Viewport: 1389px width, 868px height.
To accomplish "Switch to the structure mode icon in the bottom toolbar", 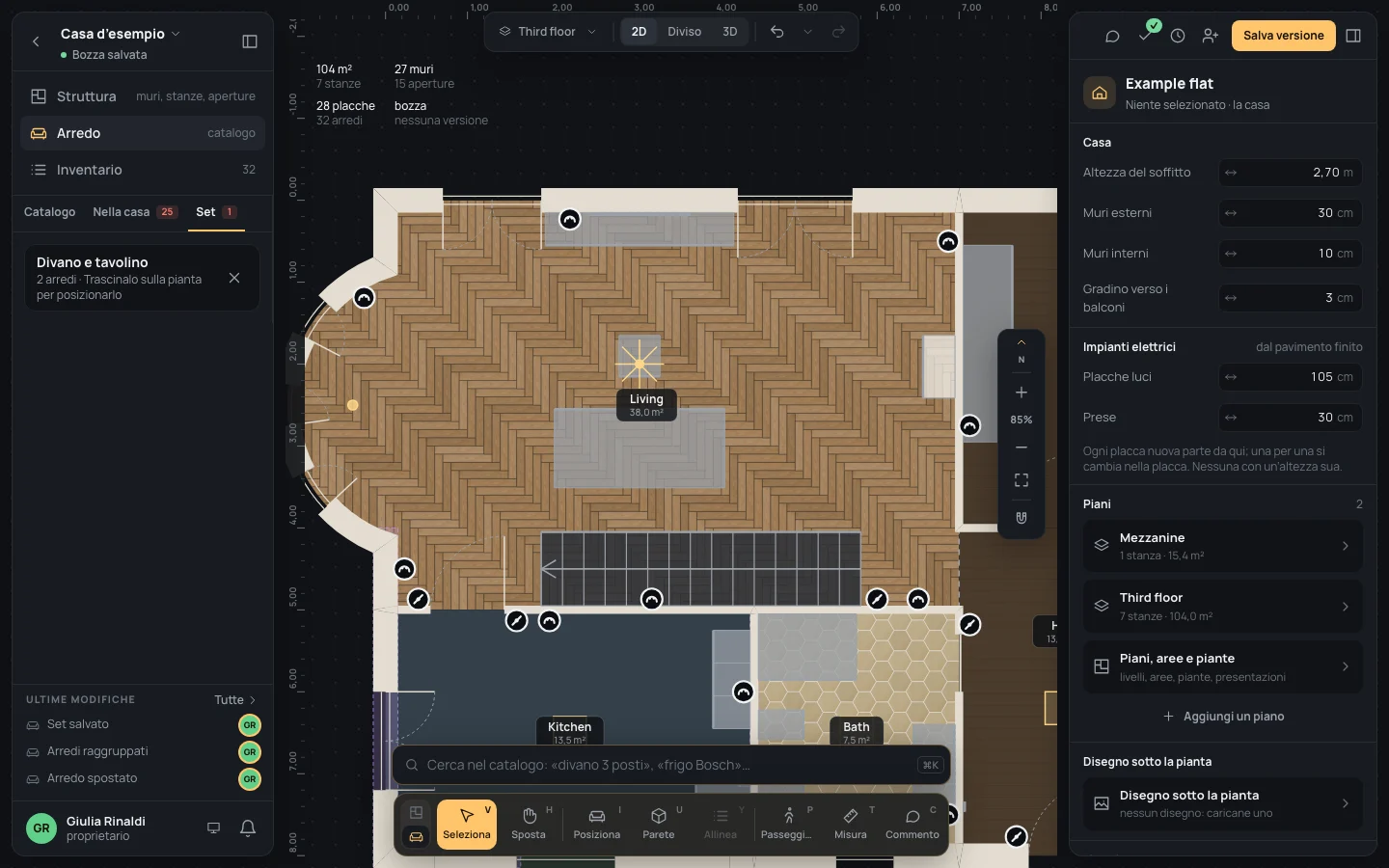I will click(x=417, y=813).
